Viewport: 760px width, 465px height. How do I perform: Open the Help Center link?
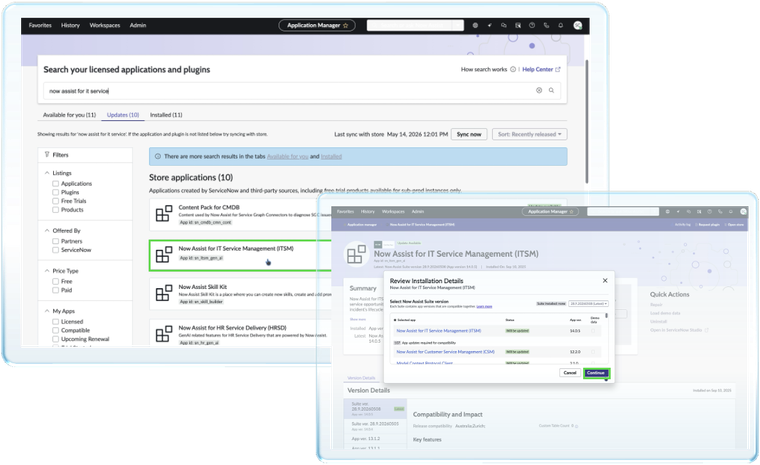point(541,69)
